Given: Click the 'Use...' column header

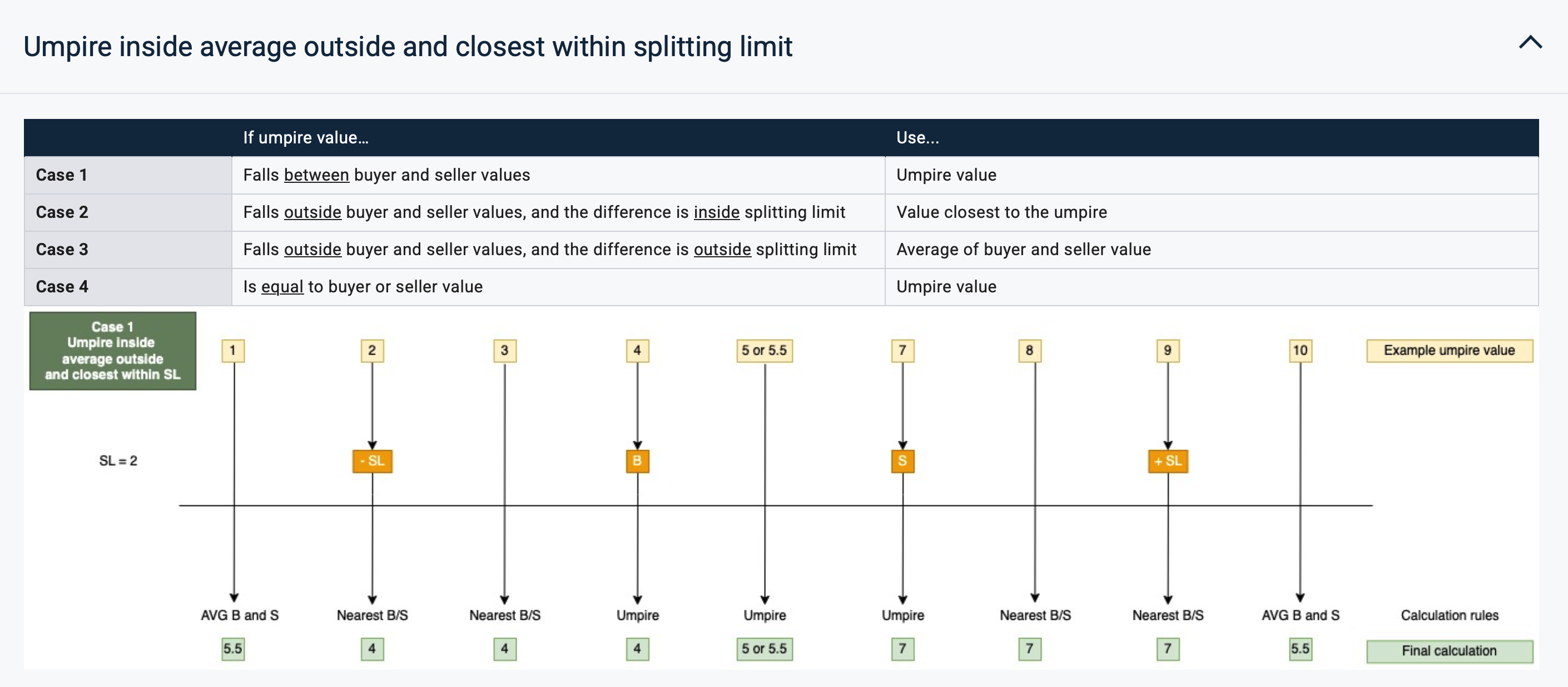Looking at the screenshot, I should pos(917,137).
